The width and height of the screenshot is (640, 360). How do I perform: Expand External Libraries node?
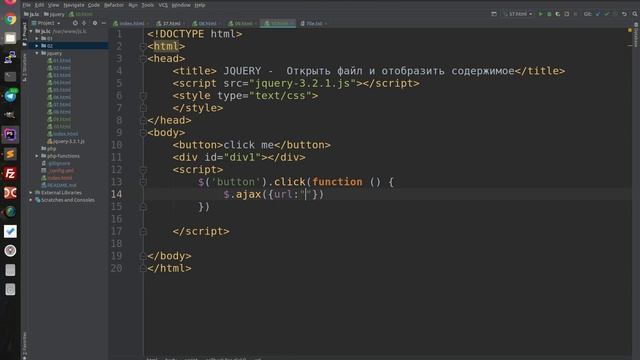coord(31,193)
